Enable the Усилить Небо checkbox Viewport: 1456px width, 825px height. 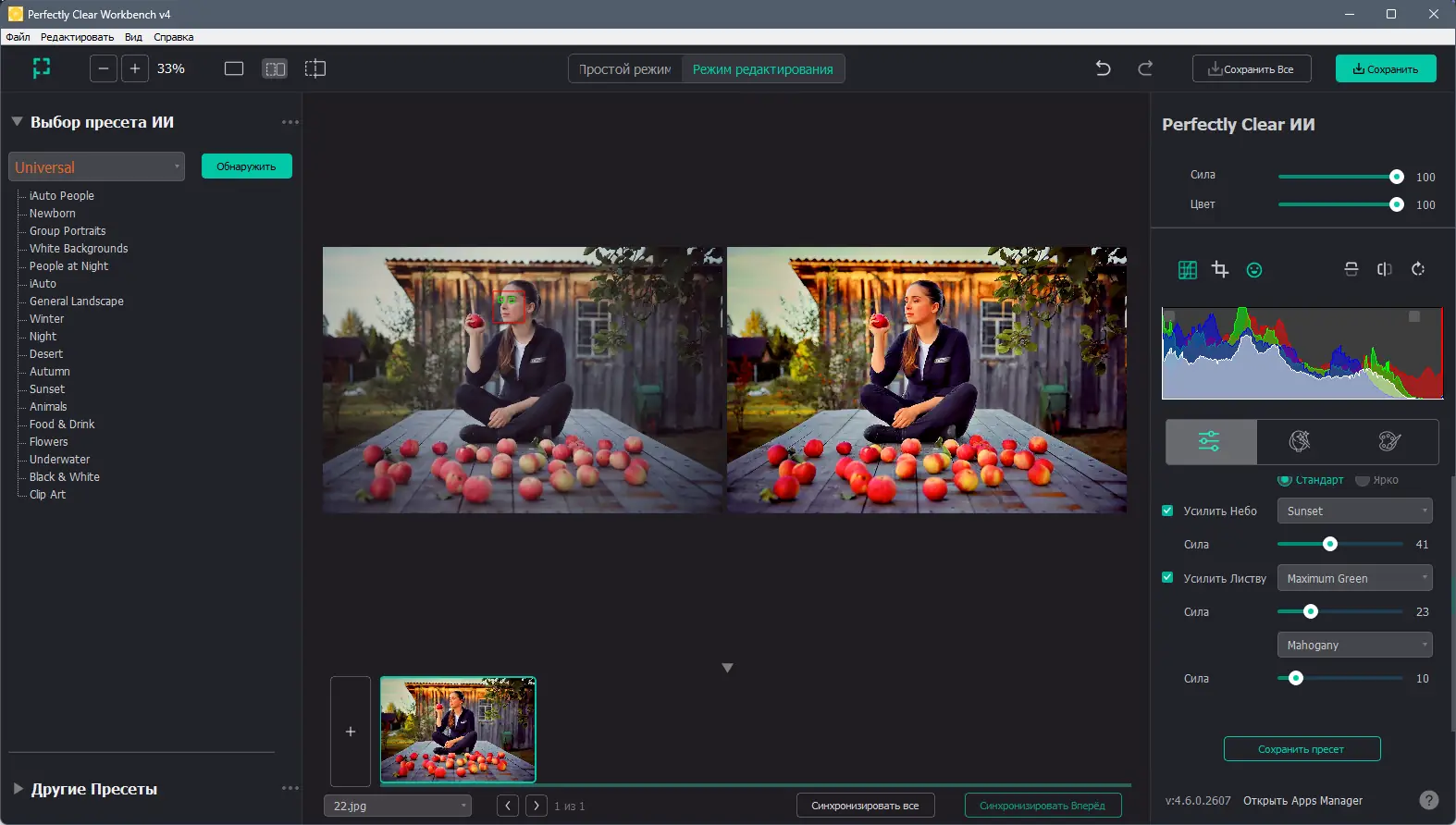click(x=1167, y=511)
